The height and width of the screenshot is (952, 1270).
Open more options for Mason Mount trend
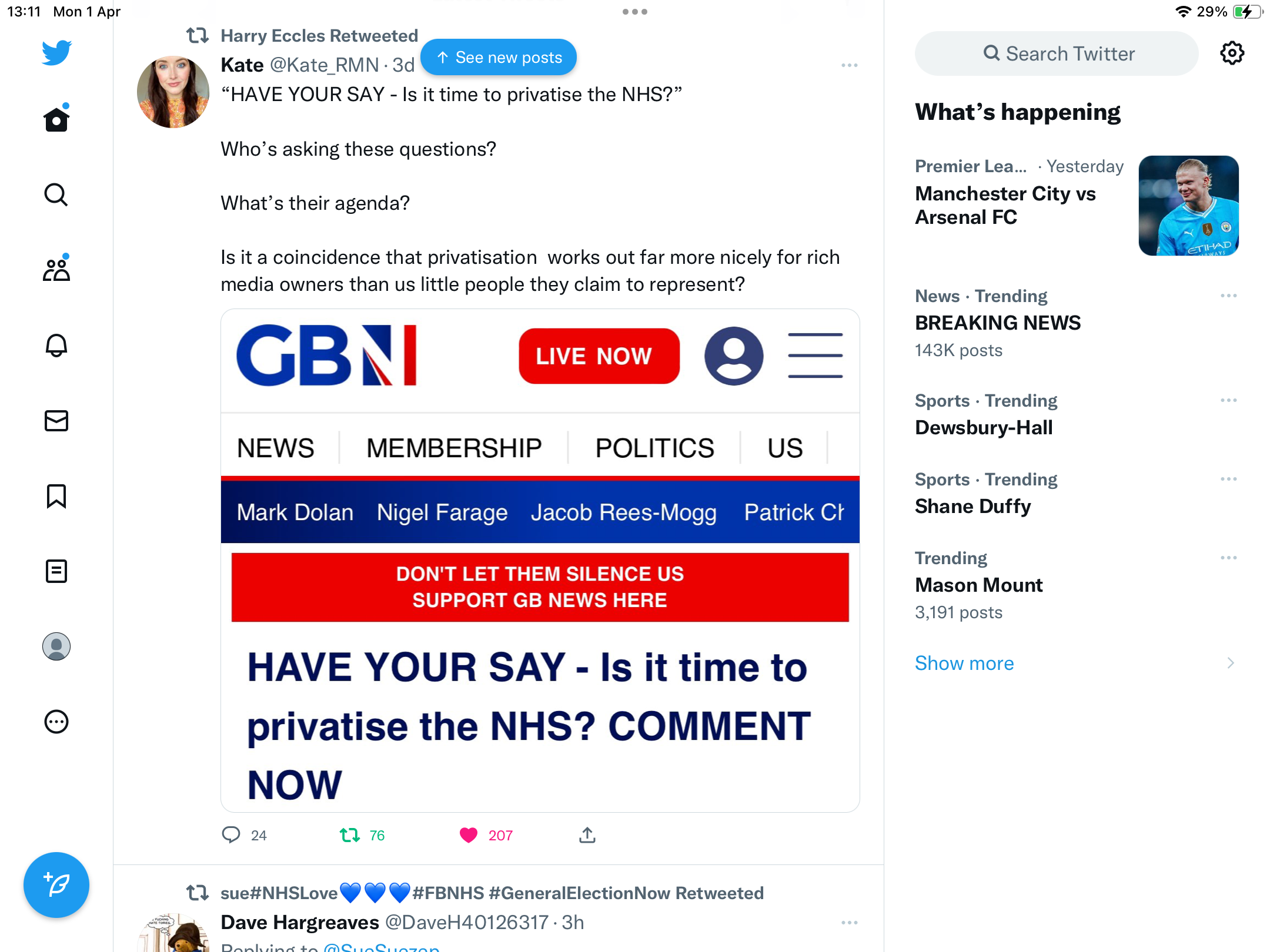point(1229,558)
